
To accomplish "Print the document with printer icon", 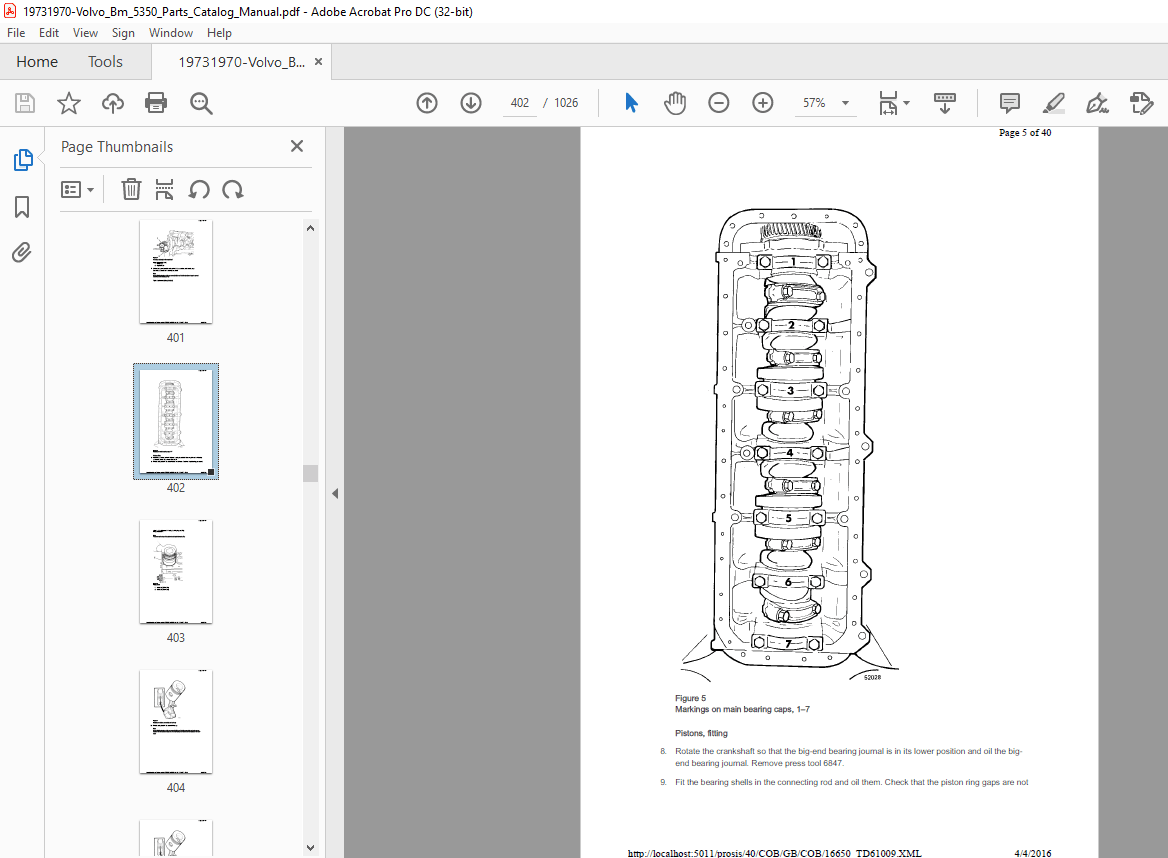I will click(x=156, y=103).
